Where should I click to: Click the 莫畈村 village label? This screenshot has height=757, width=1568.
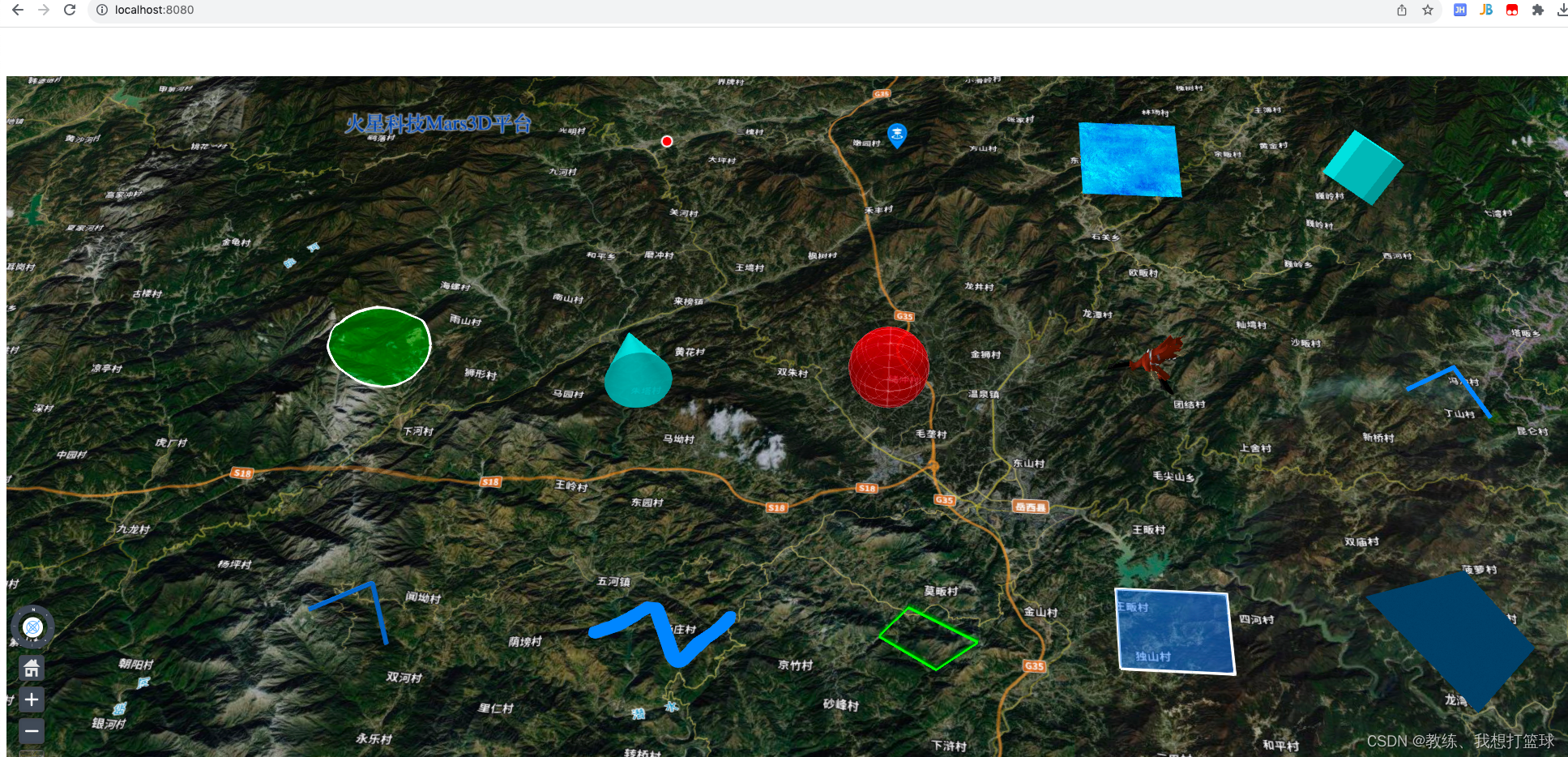pos(942,591)
